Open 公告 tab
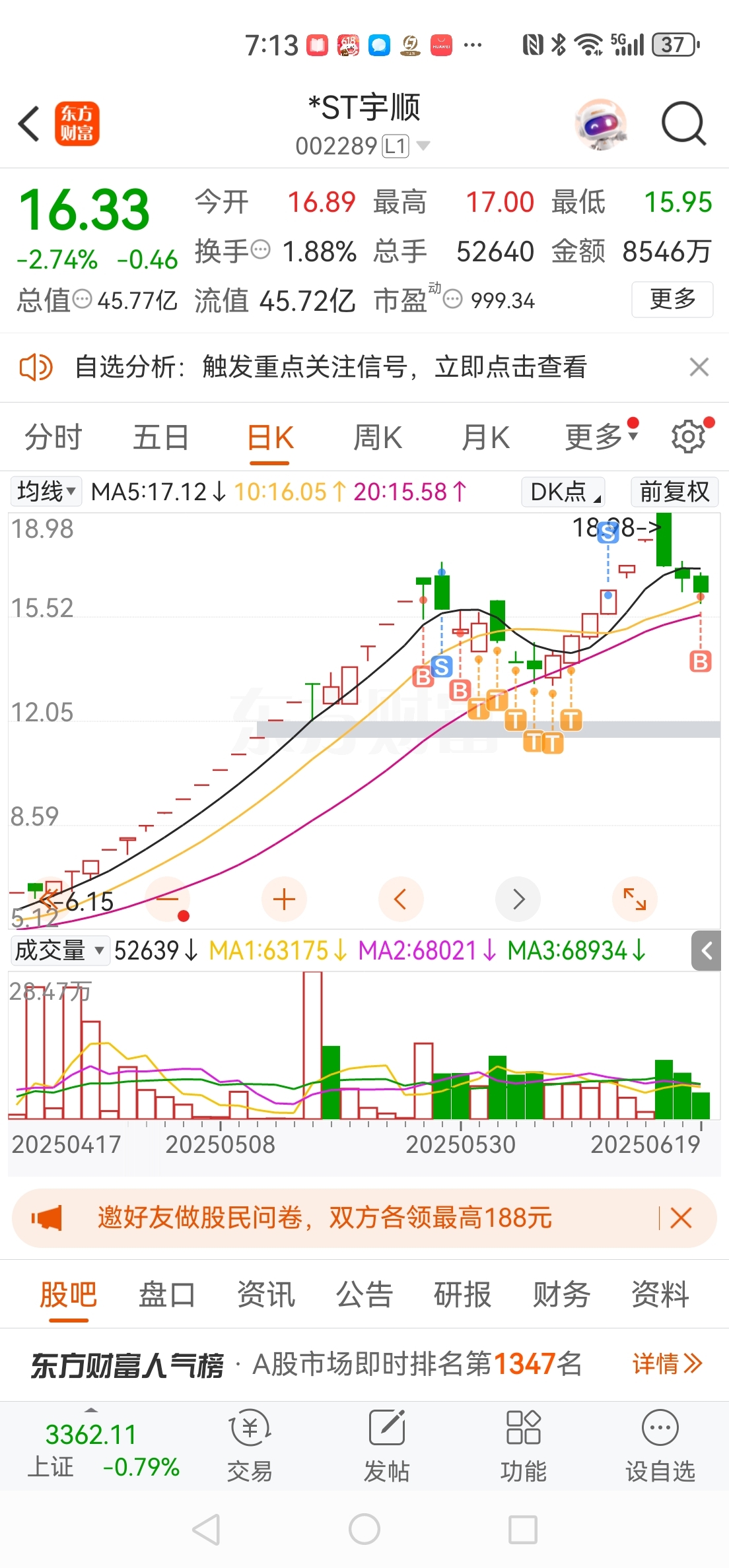 coord(364,1294)
